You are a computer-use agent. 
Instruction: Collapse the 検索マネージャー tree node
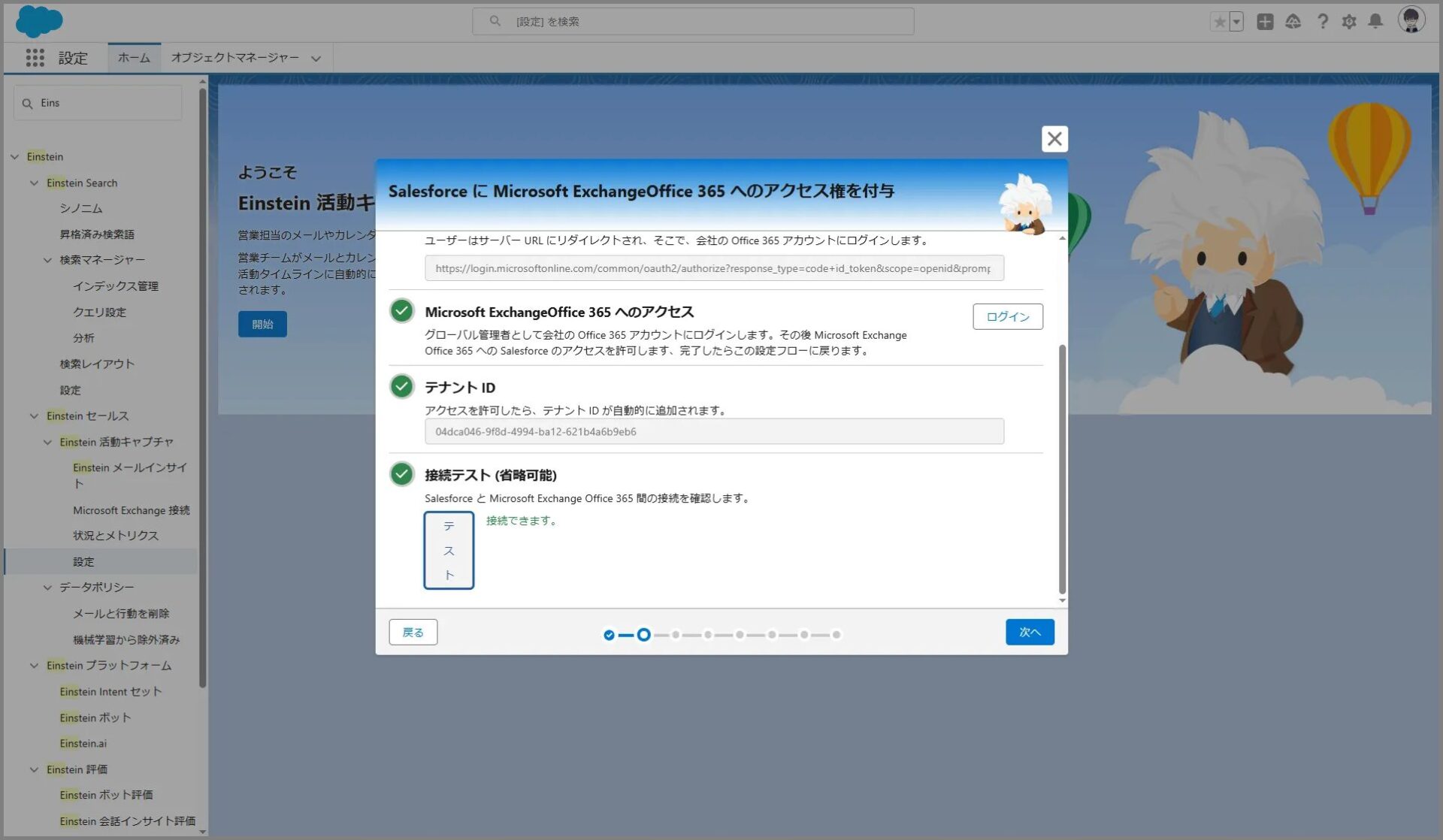(x=47, y=260)
